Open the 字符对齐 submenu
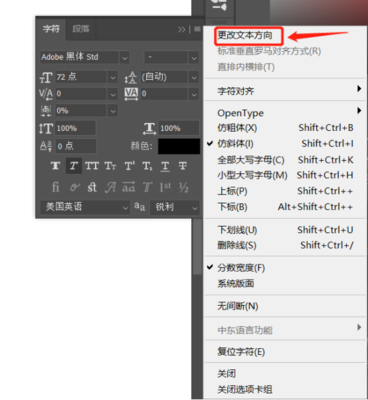This screenshot has width=368, height=400. (x=285, y=91)
